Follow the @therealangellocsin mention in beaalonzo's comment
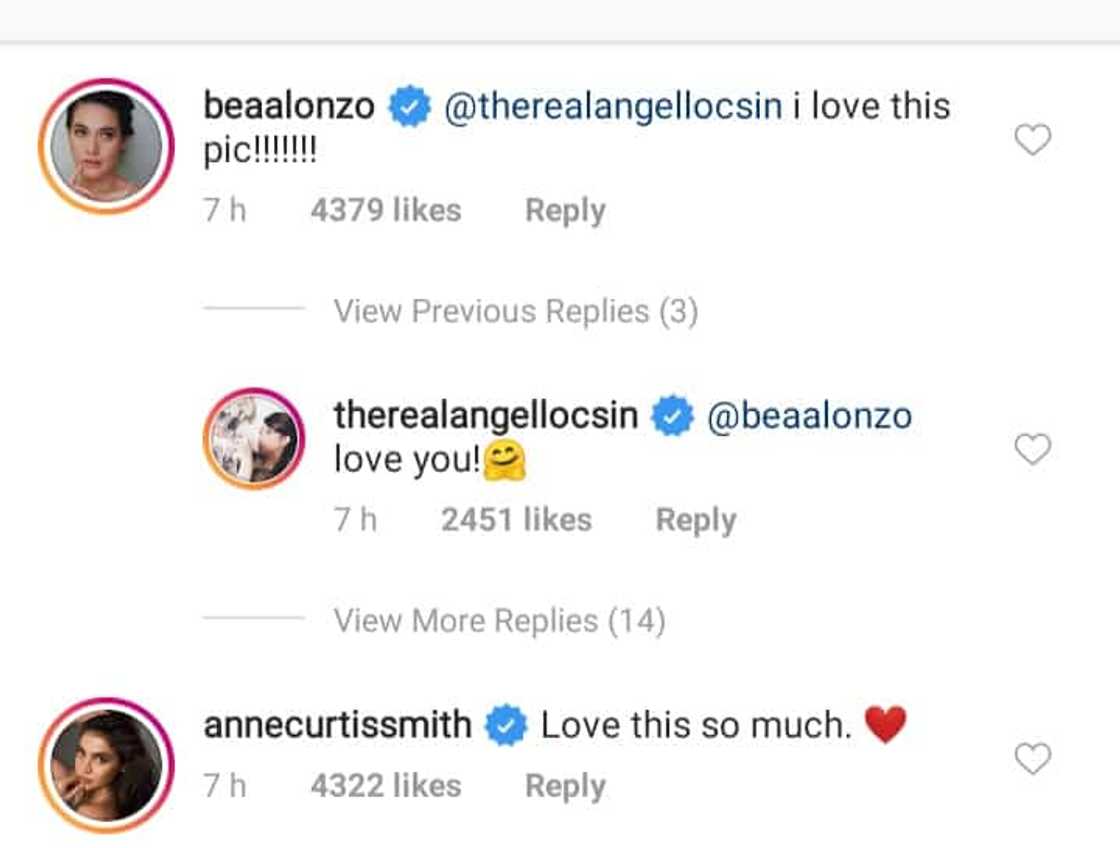This screenshot has height=848, width=1120. tap(612, 106)
